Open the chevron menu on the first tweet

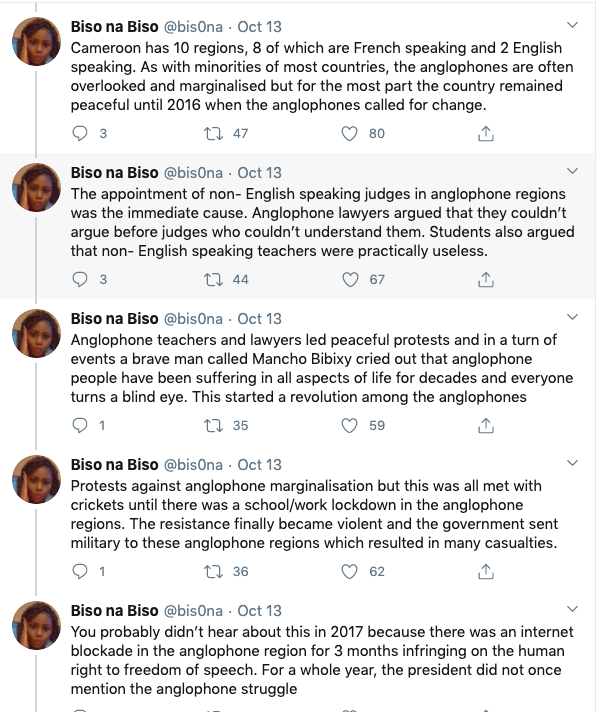pyautogui.click(x=573, y=25)
